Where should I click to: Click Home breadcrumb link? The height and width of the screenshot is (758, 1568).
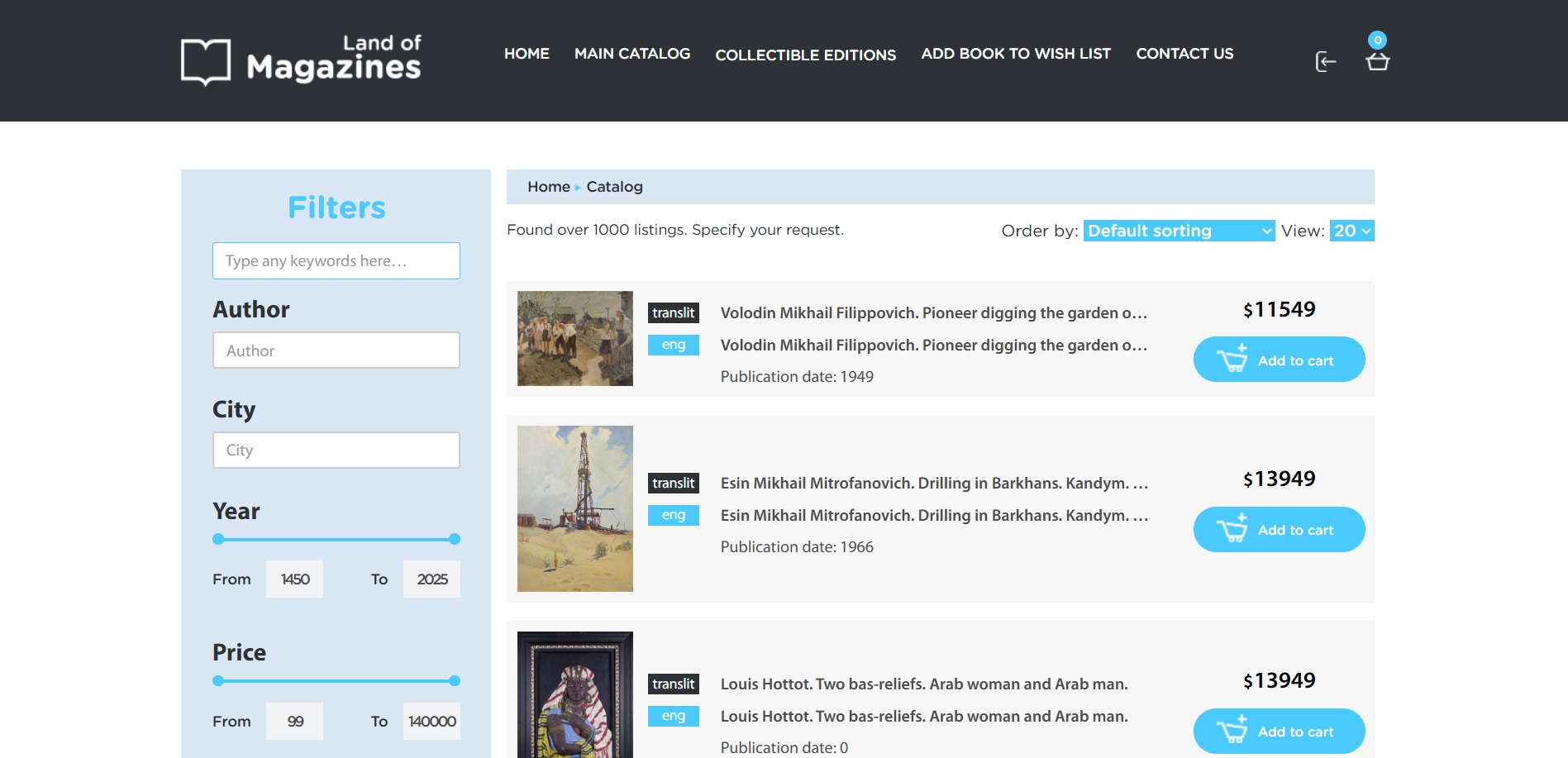pyautogui.click(x=549, y=187)
